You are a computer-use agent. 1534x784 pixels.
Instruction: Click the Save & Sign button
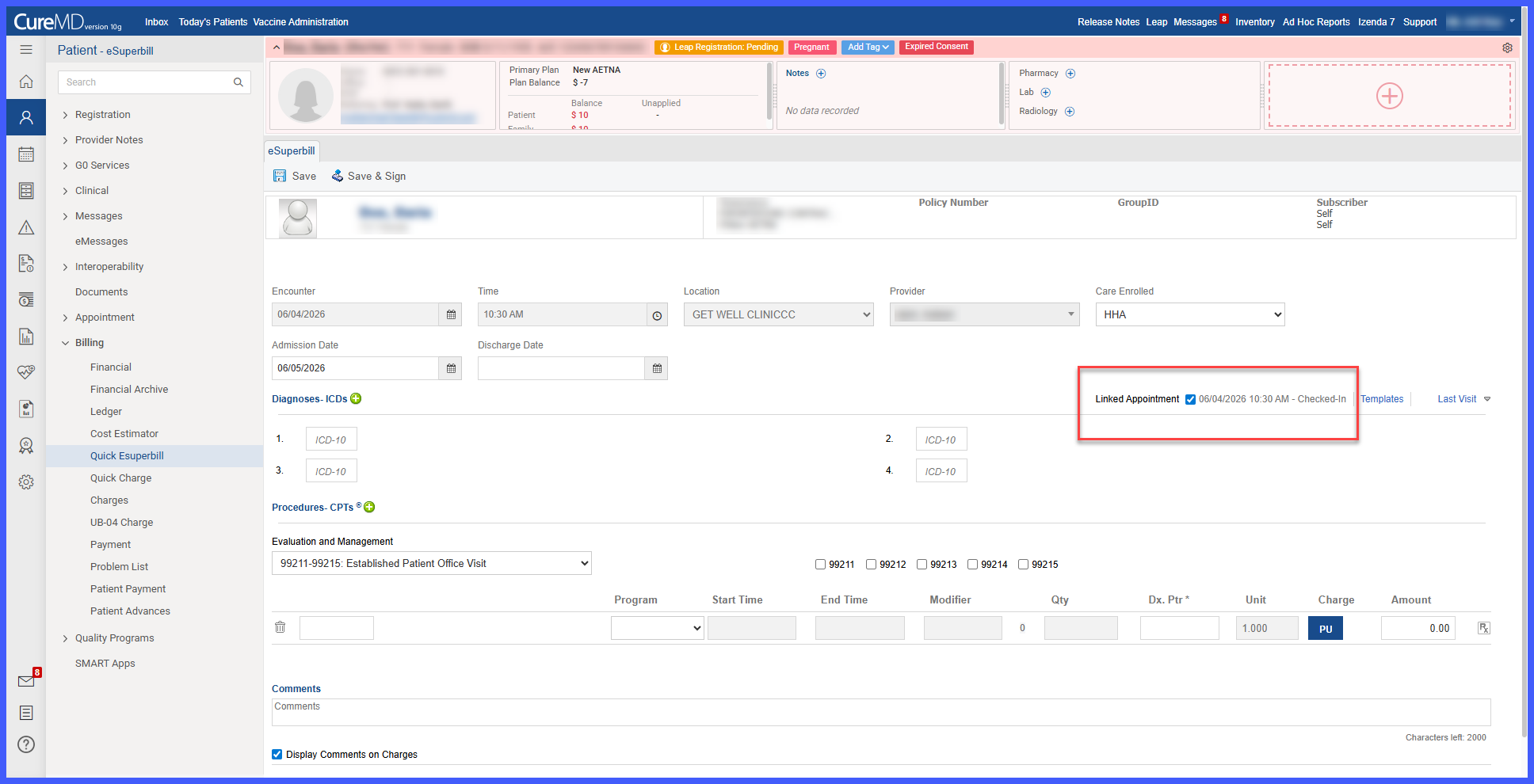(x=368, y=176)
